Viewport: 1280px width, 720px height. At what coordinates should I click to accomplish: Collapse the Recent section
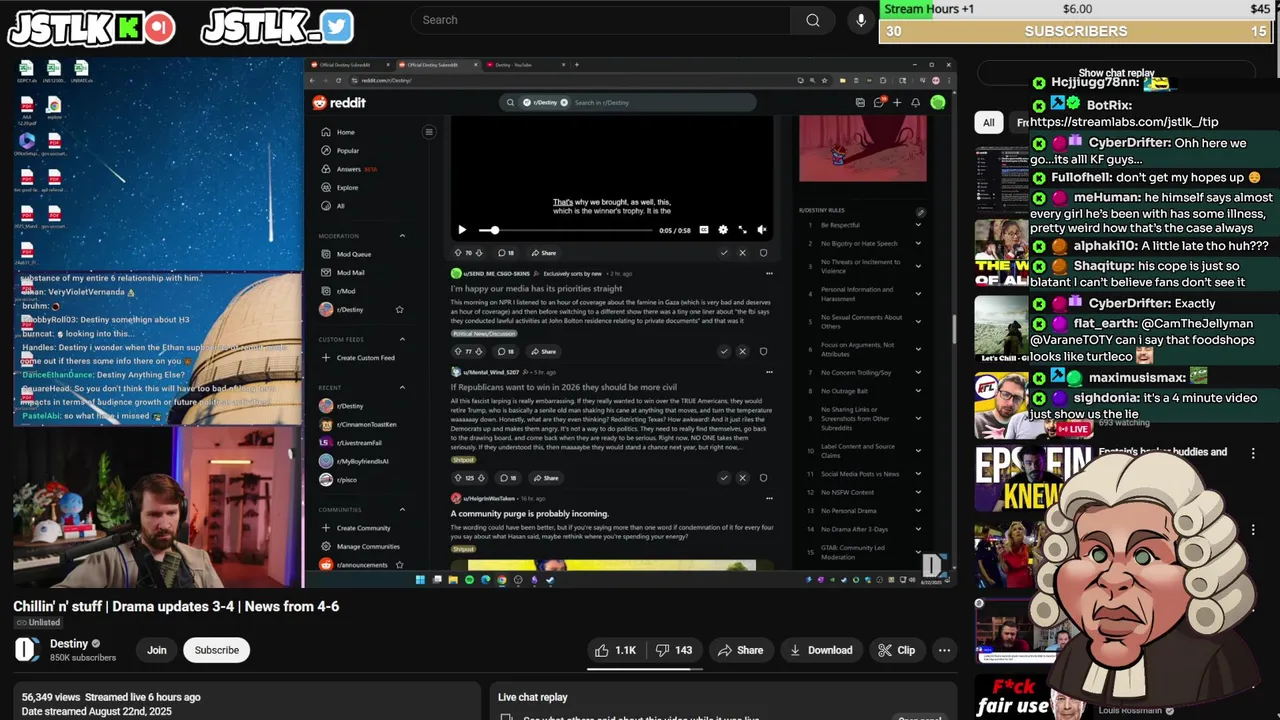click(402, 387)
